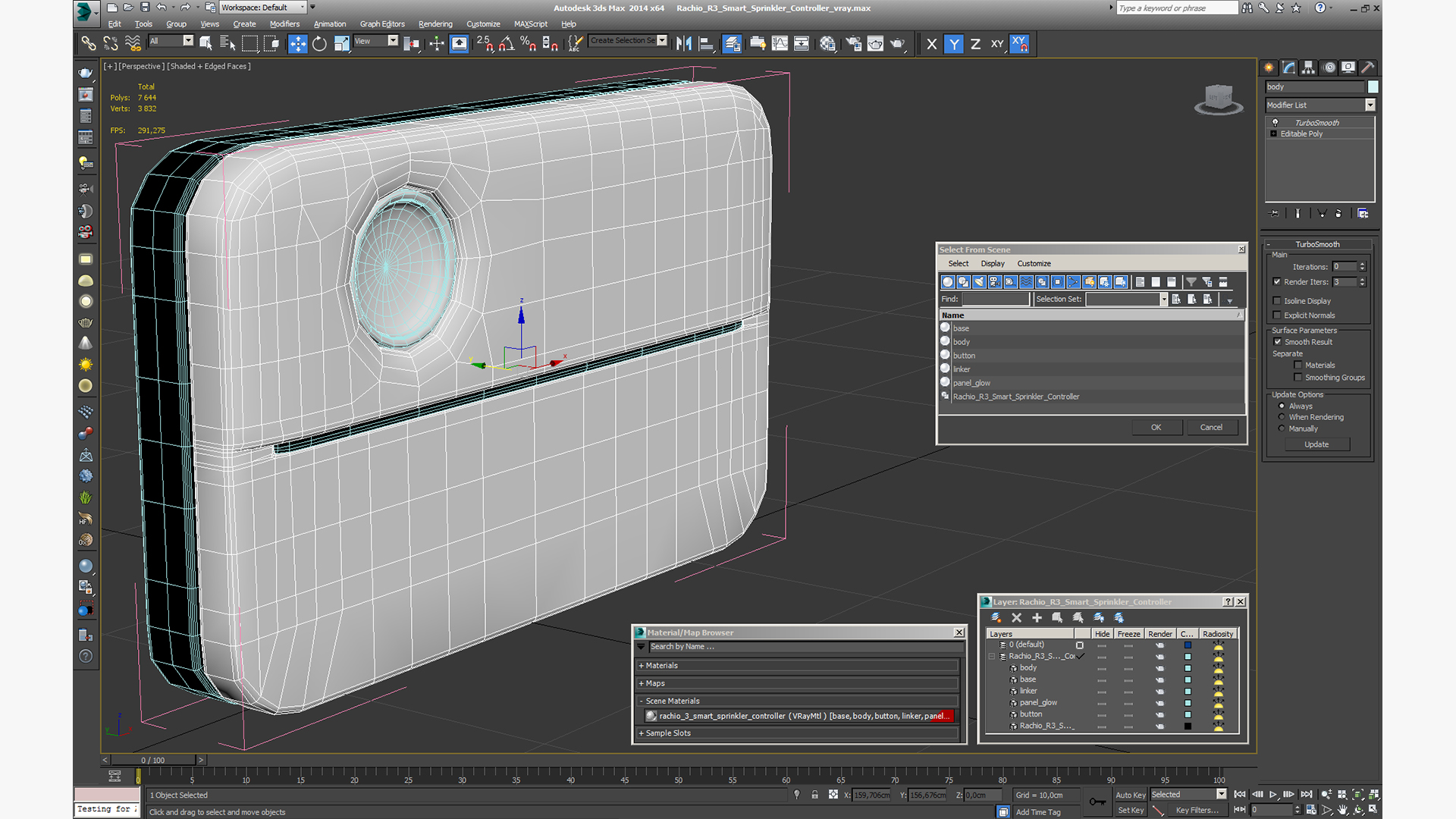
Task: Open the Selection Set dropdown in Select From Scene
Action: click(1163, 300)
